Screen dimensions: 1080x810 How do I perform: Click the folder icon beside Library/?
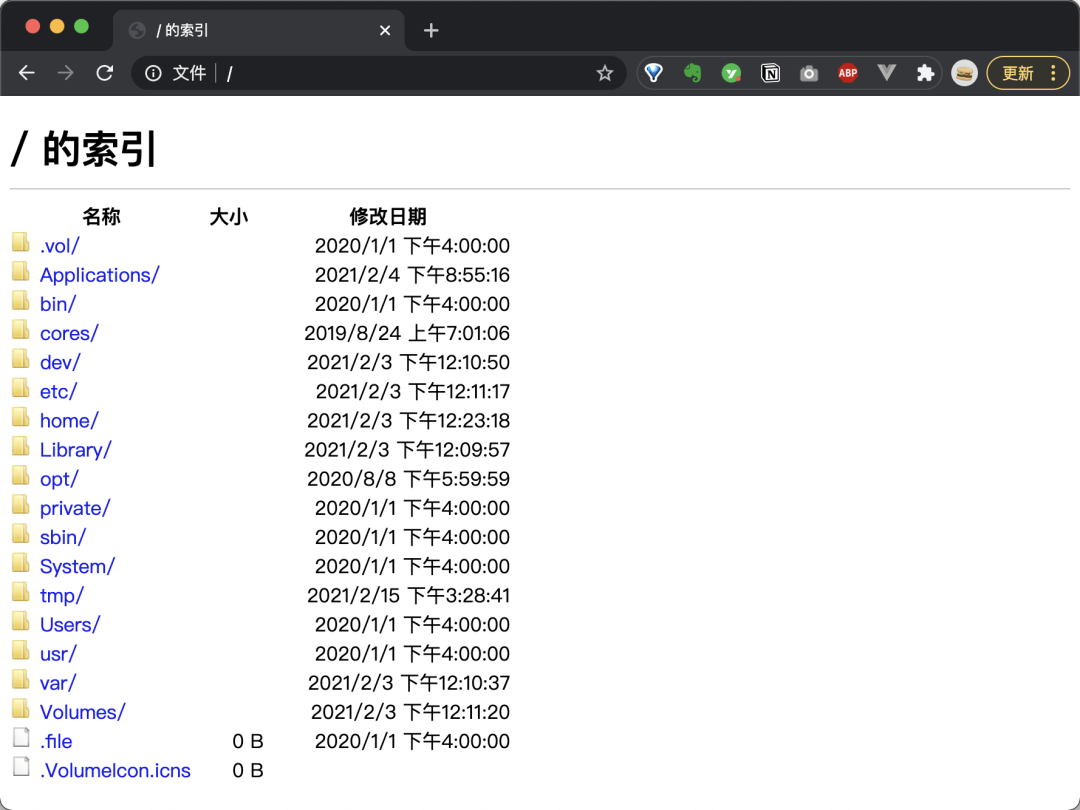(x=21, y=447)
